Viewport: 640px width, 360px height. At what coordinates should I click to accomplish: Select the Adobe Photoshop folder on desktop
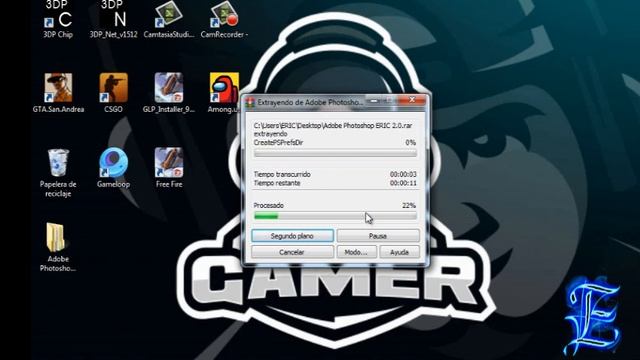[58, 247]
